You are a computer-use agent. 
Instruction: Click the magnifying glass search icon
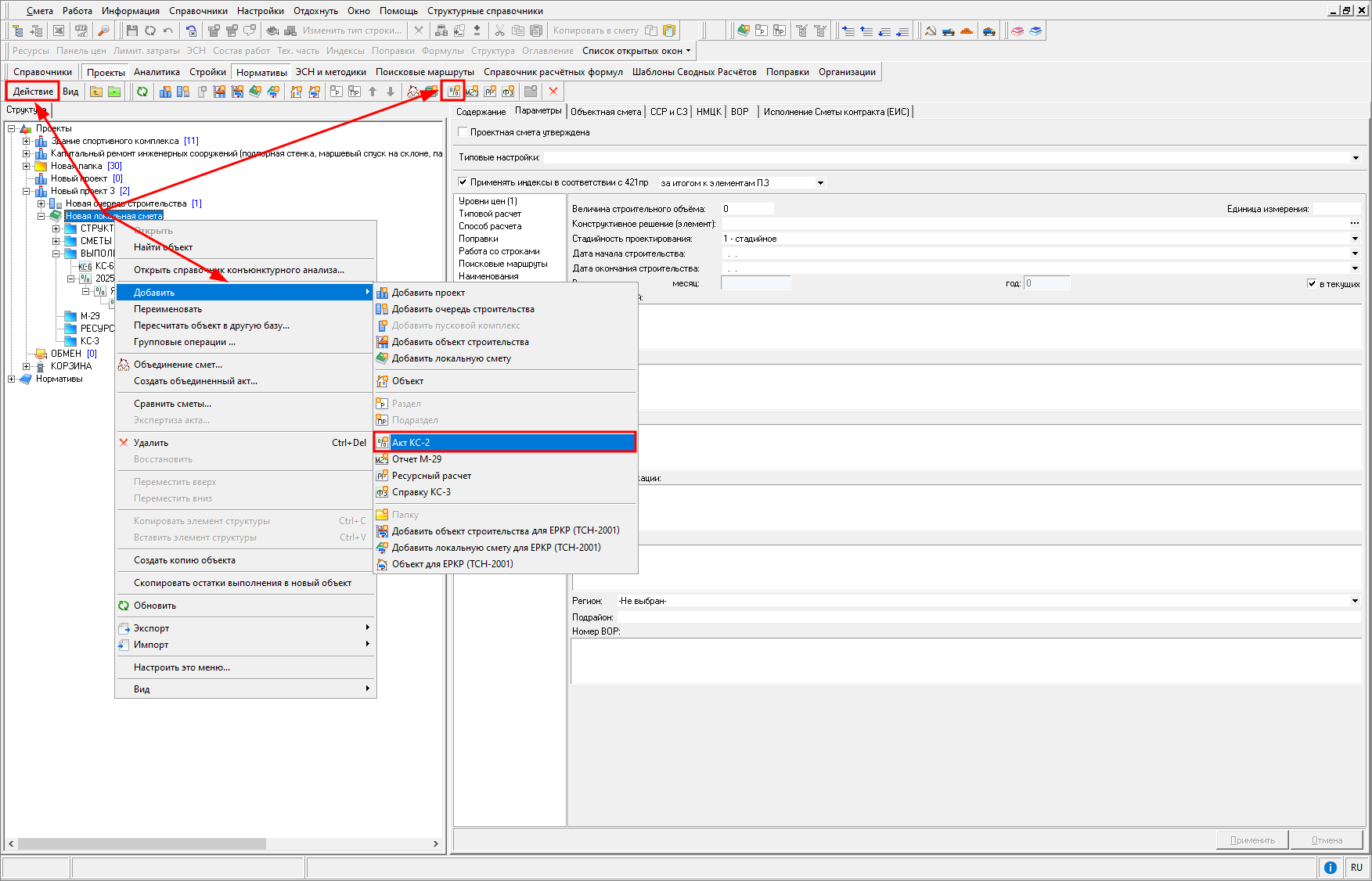(103, 31)
